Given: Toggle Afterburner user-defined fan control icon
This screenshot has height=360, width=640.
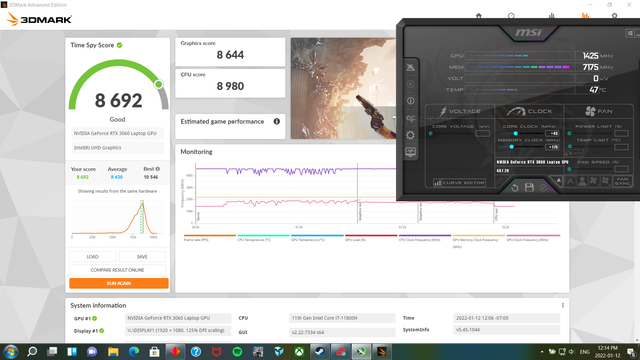Looking at the screenshot, I should tap(582, 181).
